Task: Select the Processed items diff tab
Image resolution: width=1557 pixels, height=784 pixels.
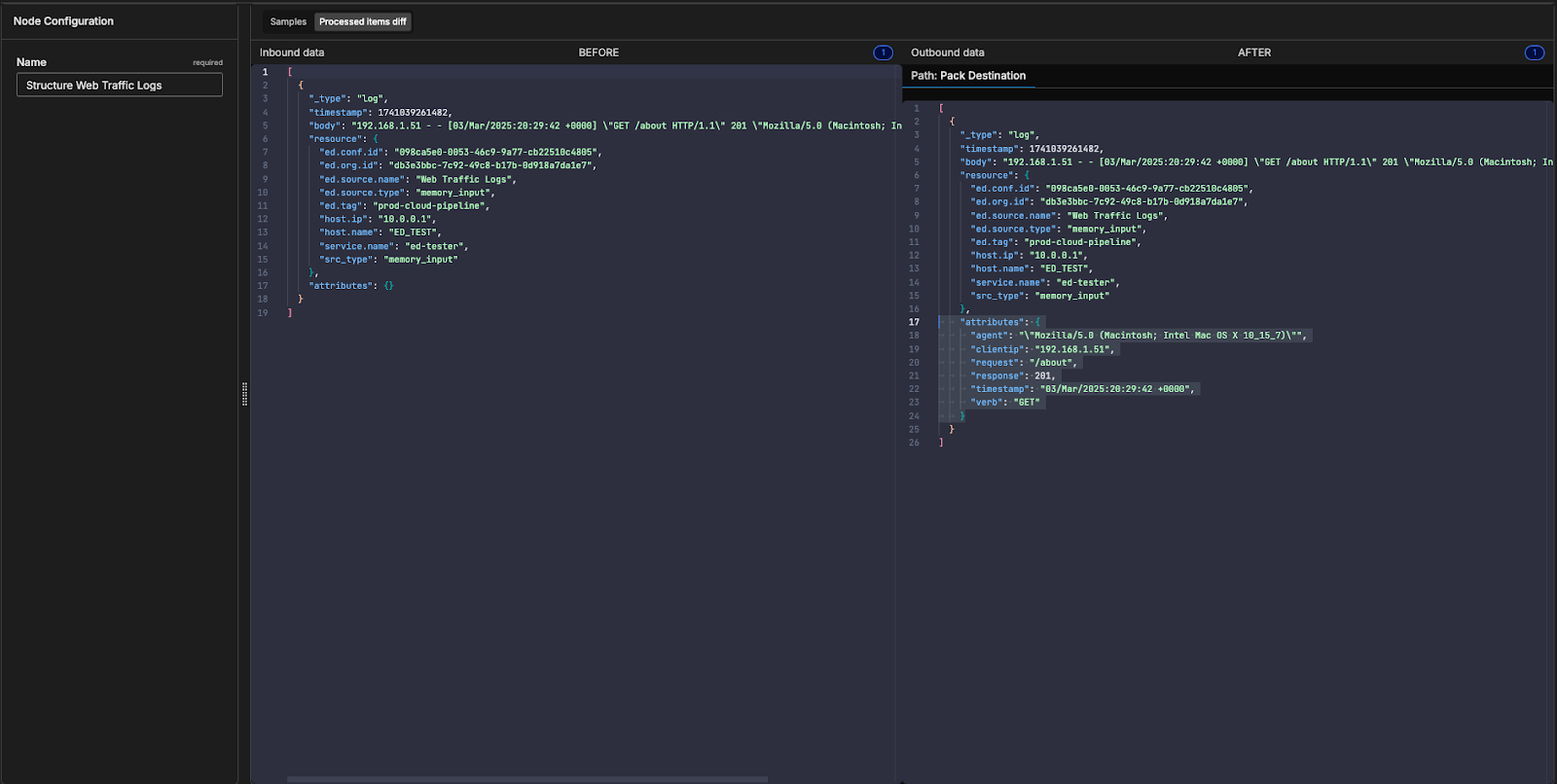Action: coord(362,21)
